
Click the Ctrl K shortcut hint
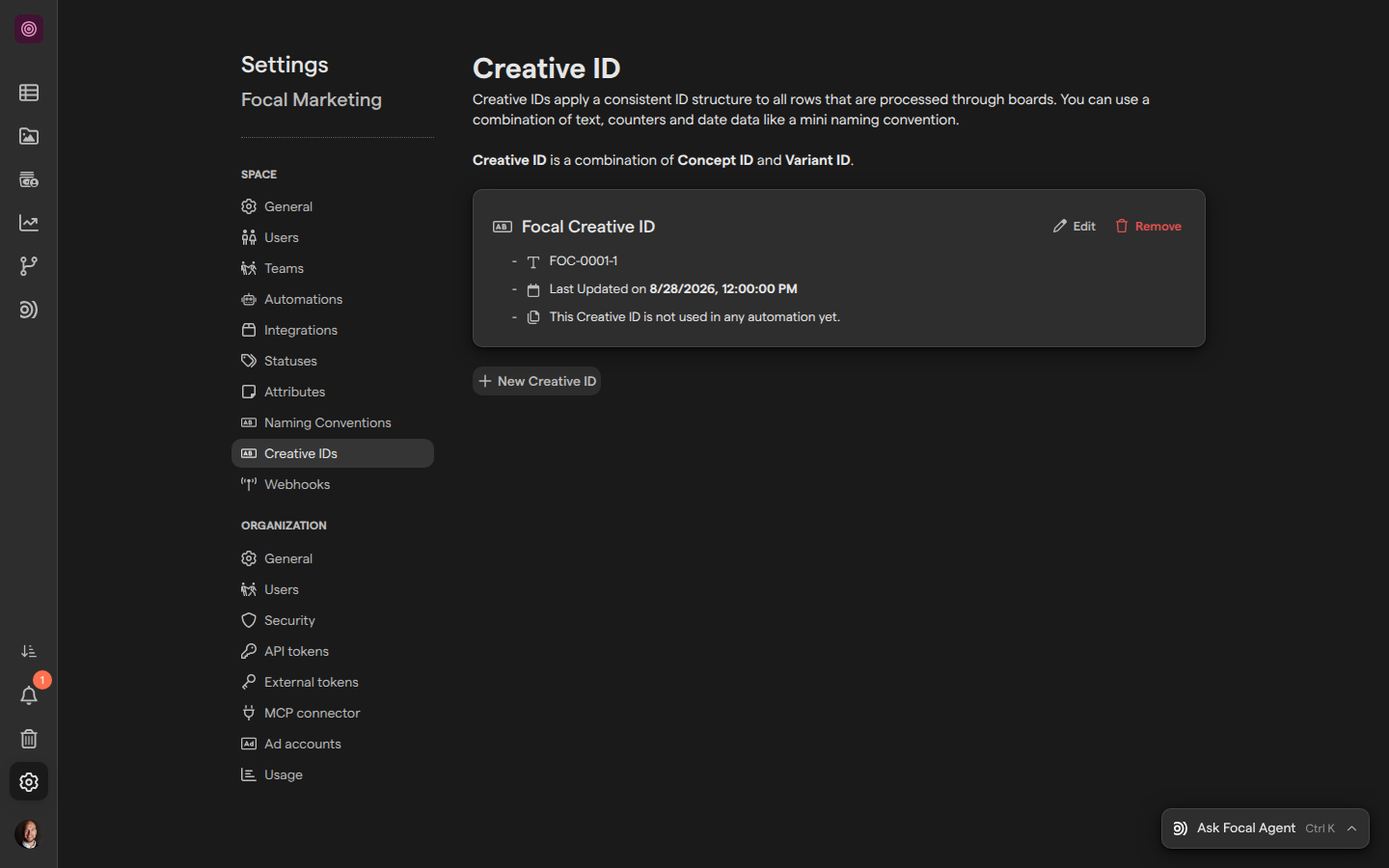[1320, 828]
